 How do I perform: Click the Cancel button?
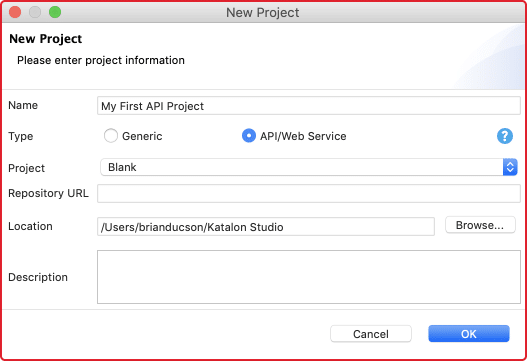(x=371, y=334)
